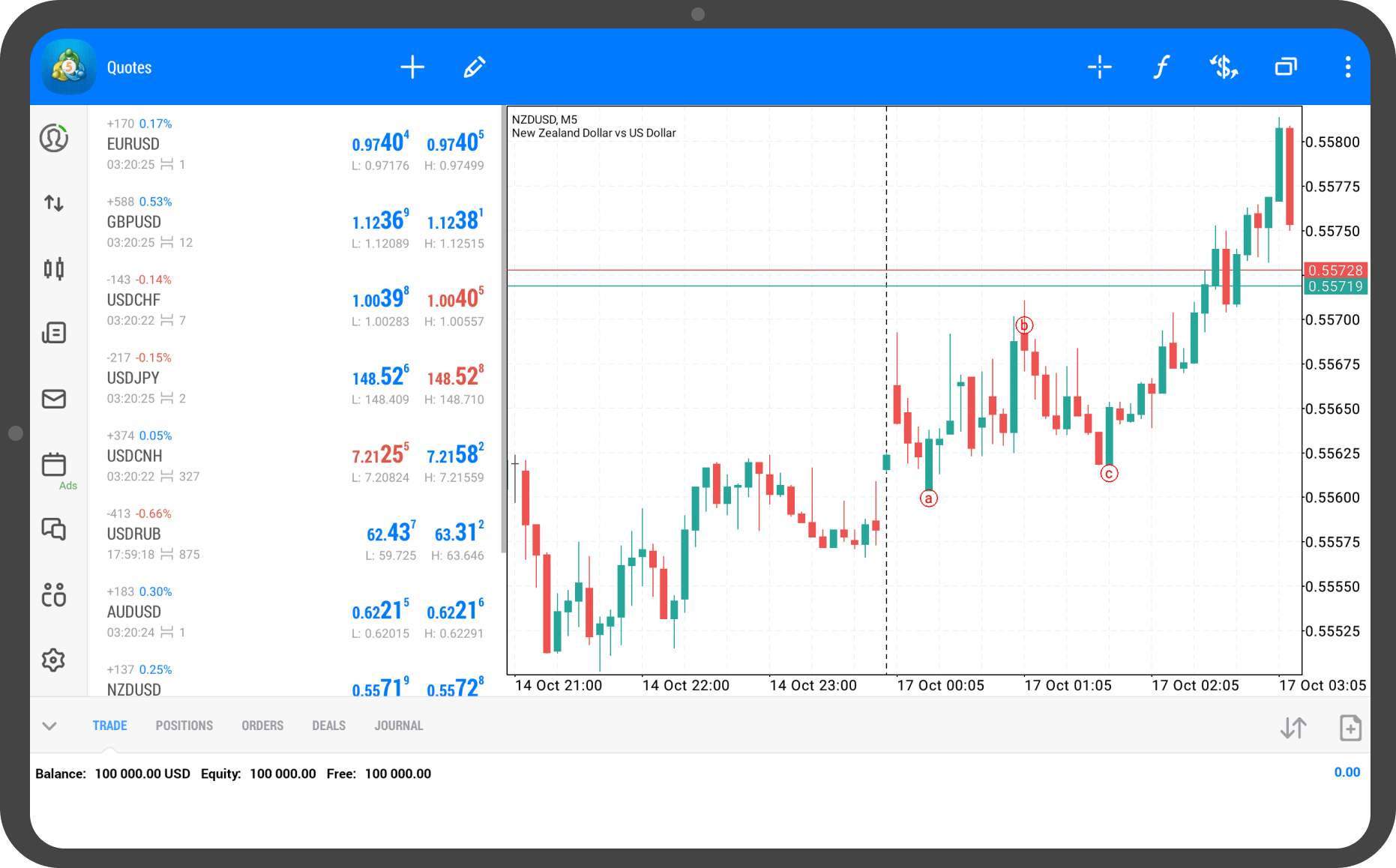Open settings gear in sidebar
This screenshot has width=1396, height=868.
tap(54, 660)
